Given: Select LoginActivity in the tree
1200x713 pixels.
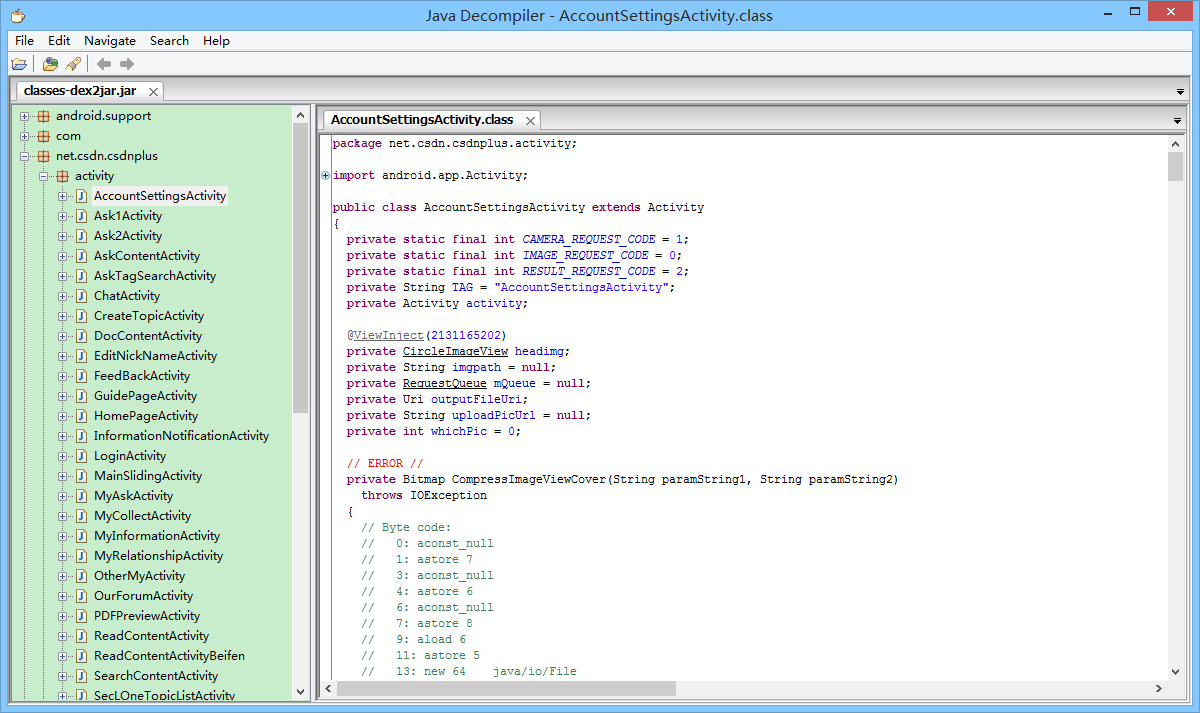Looking at the screenshot, I should tap(130, 456).
